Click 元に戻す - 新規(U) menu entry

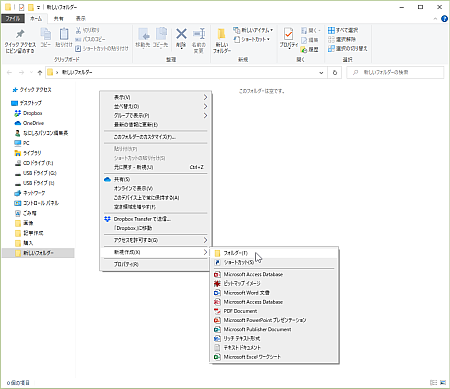coord(156,167)
